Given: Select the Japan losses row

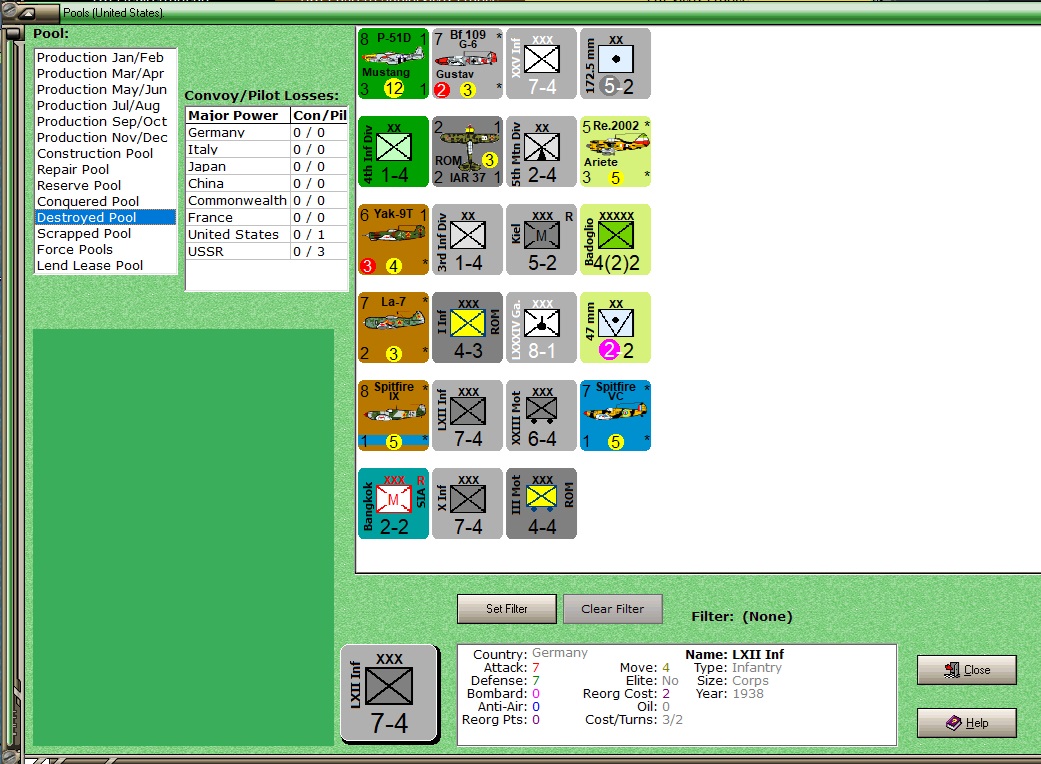Looking at the screenshot, I should click(267, 167).
